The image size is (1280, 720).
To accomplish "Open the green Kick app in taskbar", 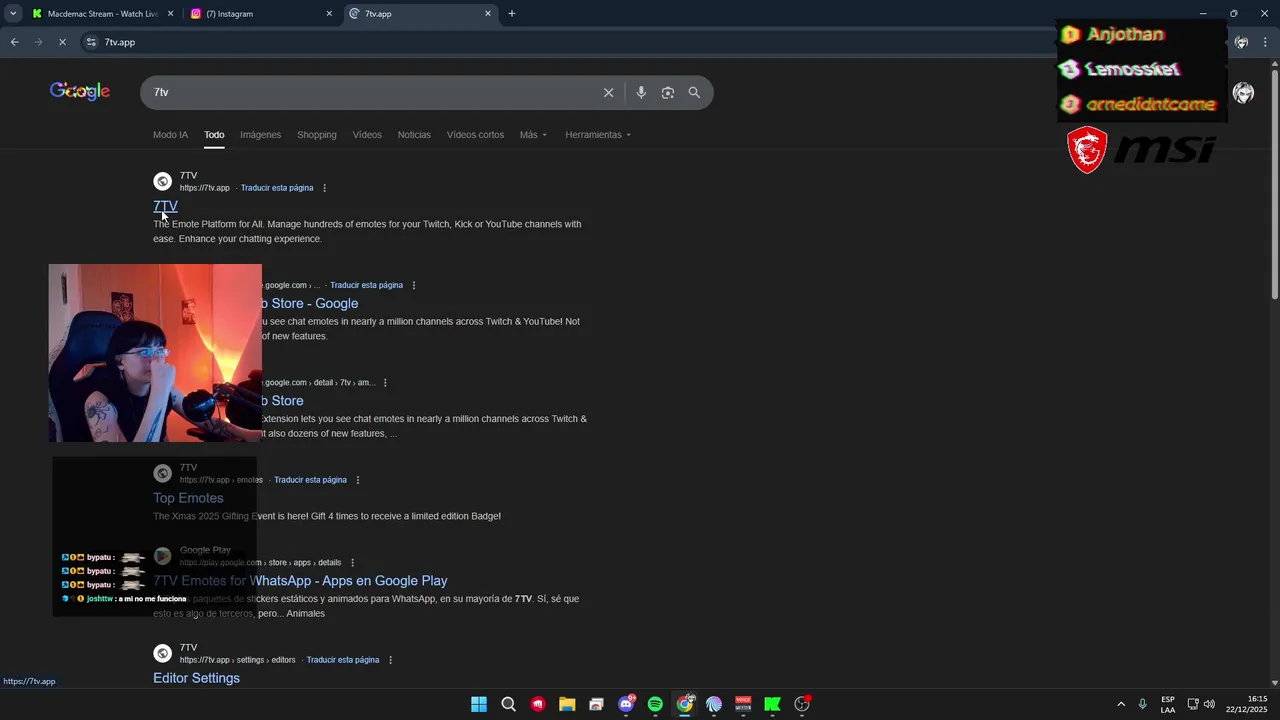I will [x=772, y=704].
